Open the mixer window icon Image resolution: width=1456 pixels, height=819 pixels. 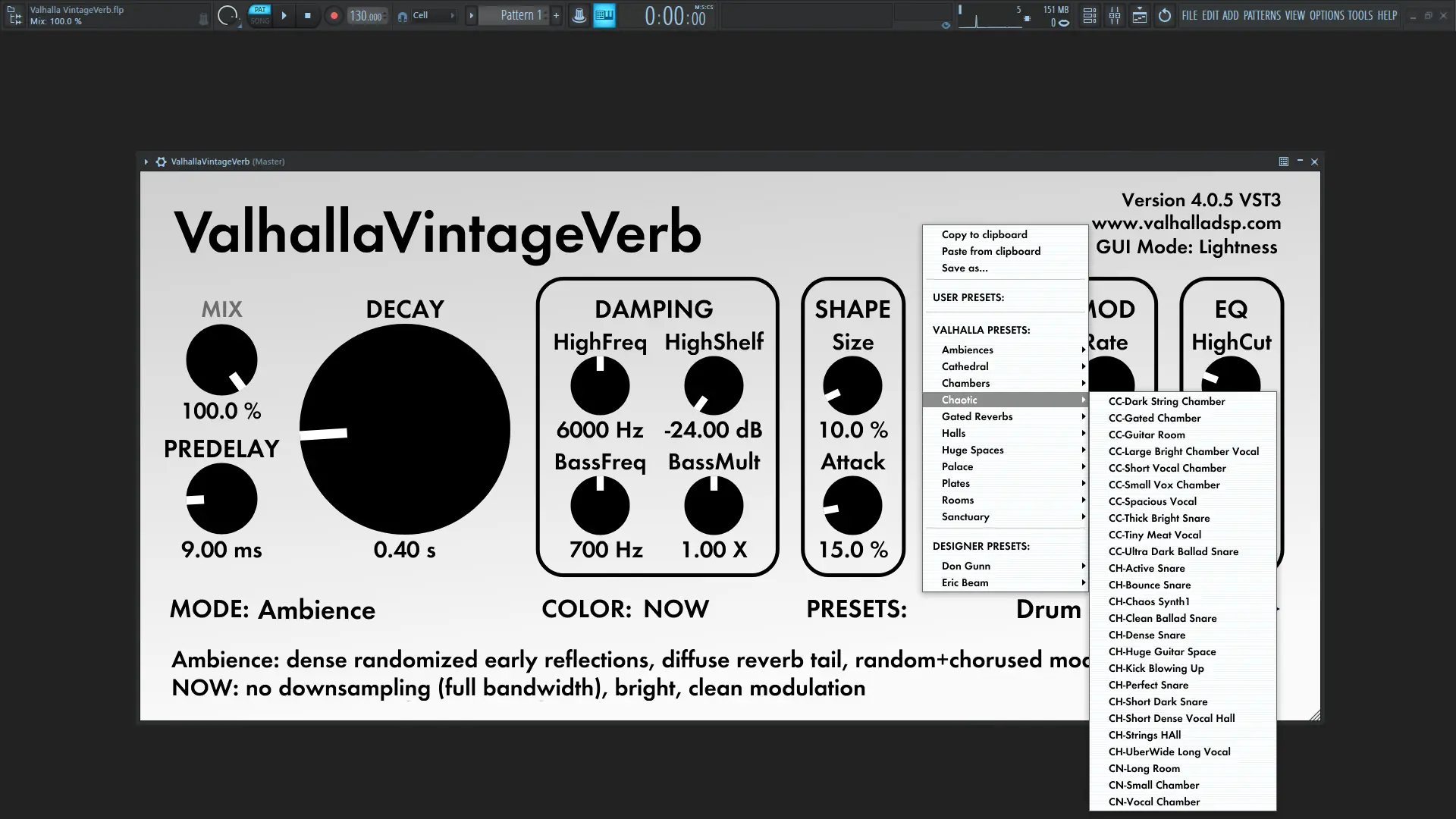1115,15
